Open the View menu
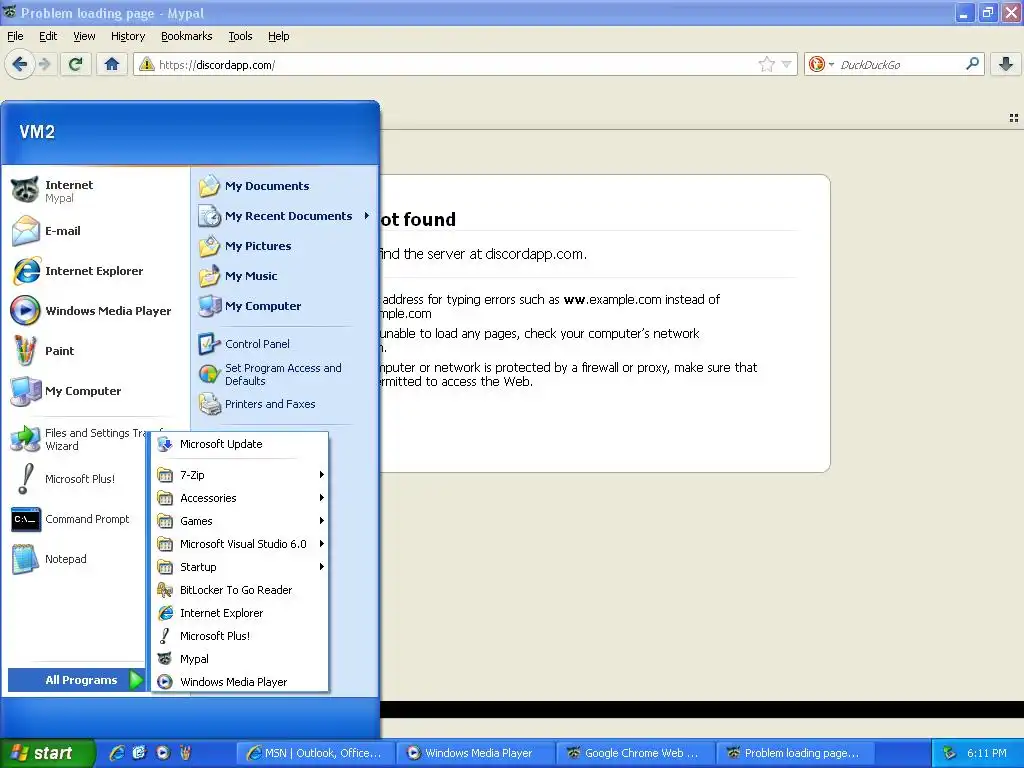Screen dimensions: 1024x768 [x=84, y=37]
